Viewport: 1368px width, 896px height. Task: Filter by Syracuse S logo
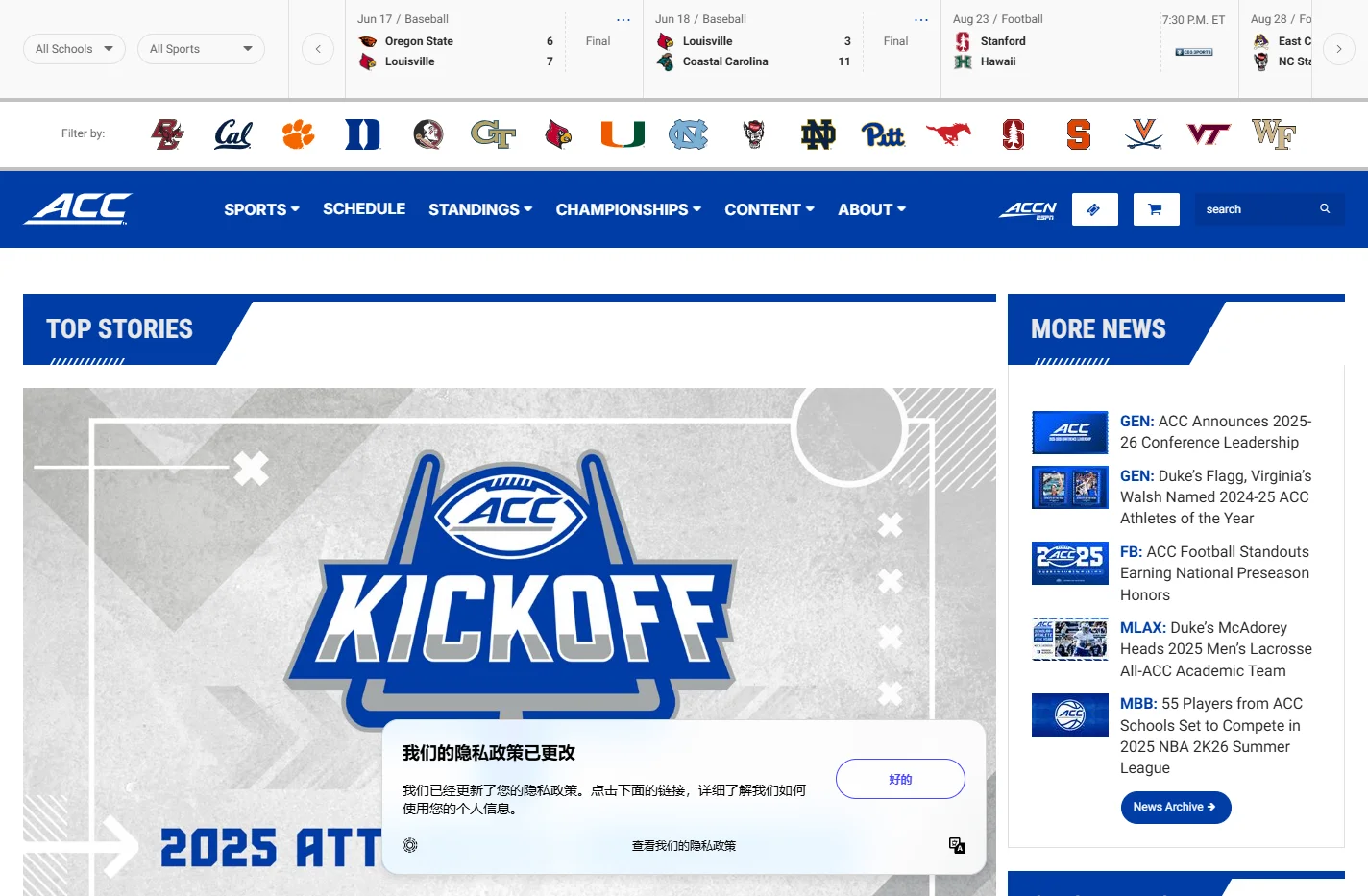point(1079,134)
